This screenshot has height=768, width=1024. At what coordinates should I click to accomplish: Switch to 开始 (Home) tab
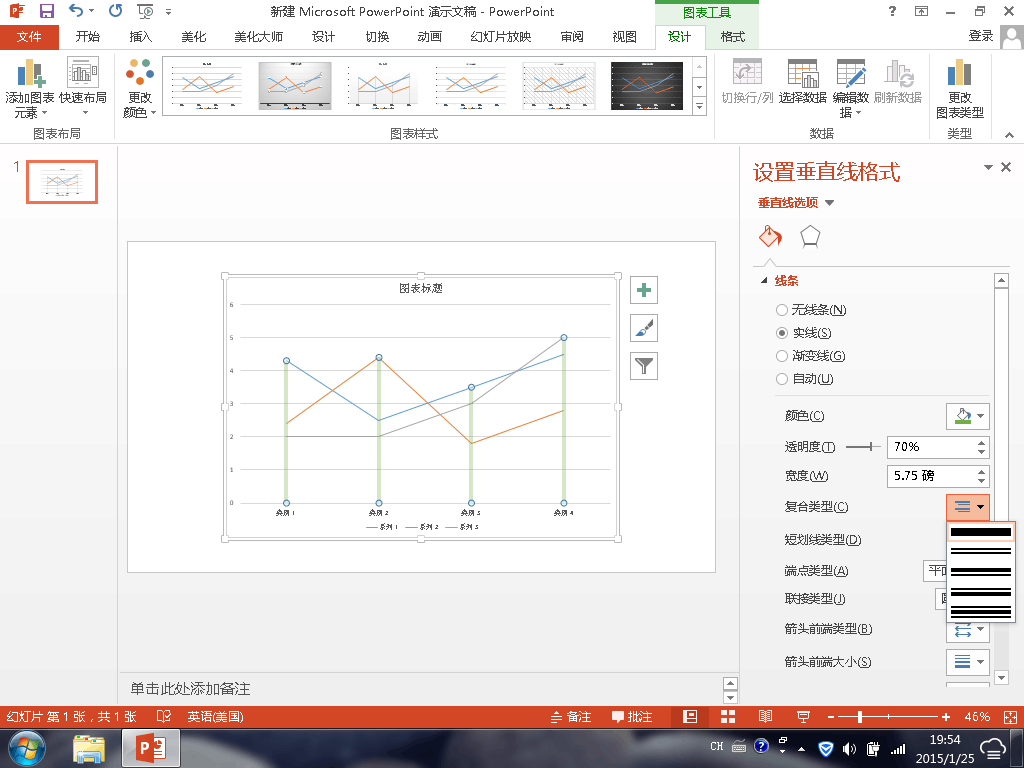[x=88, y=37]
